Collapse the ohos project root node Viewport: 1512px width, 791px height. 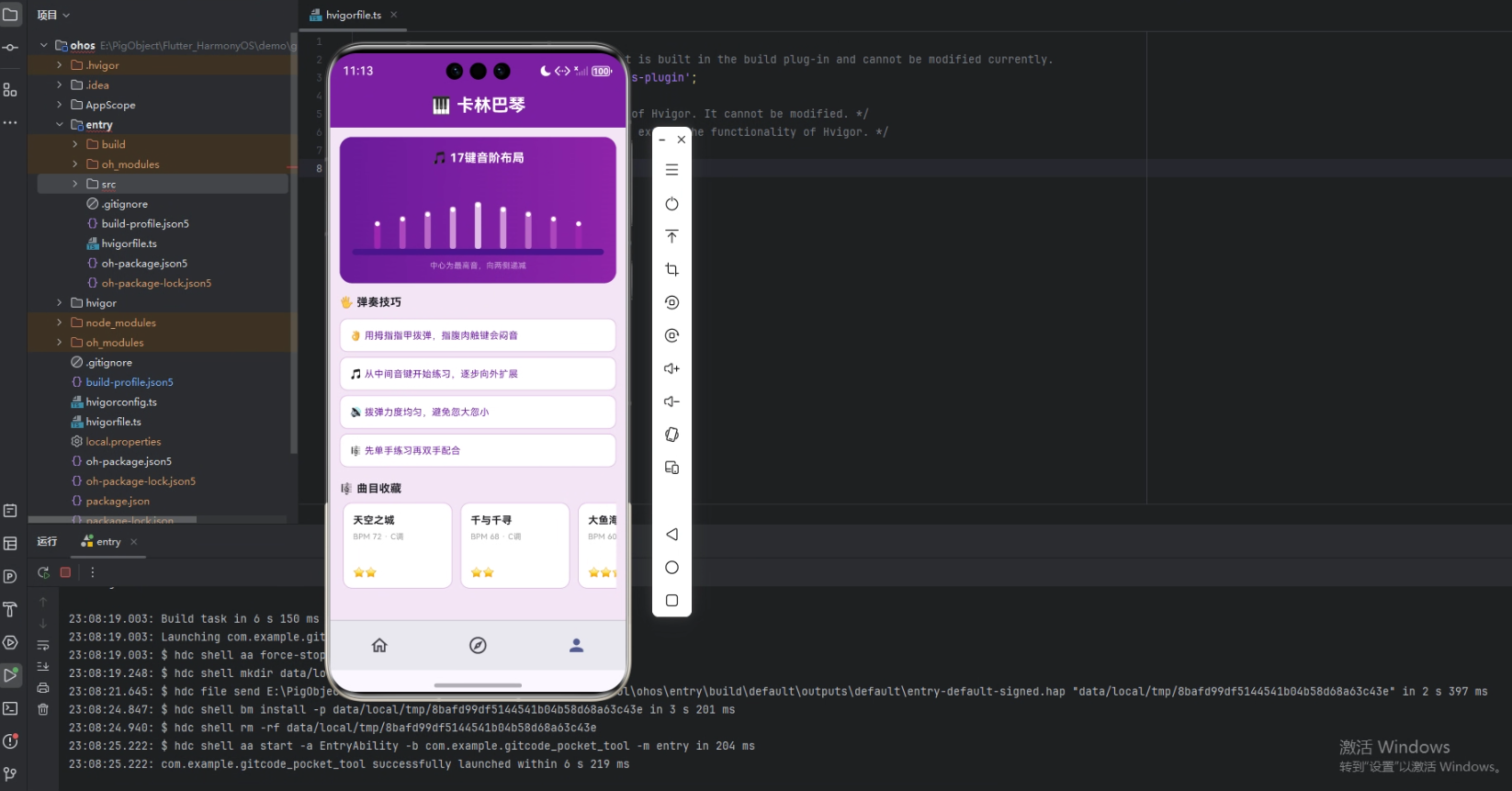(44, 45)
